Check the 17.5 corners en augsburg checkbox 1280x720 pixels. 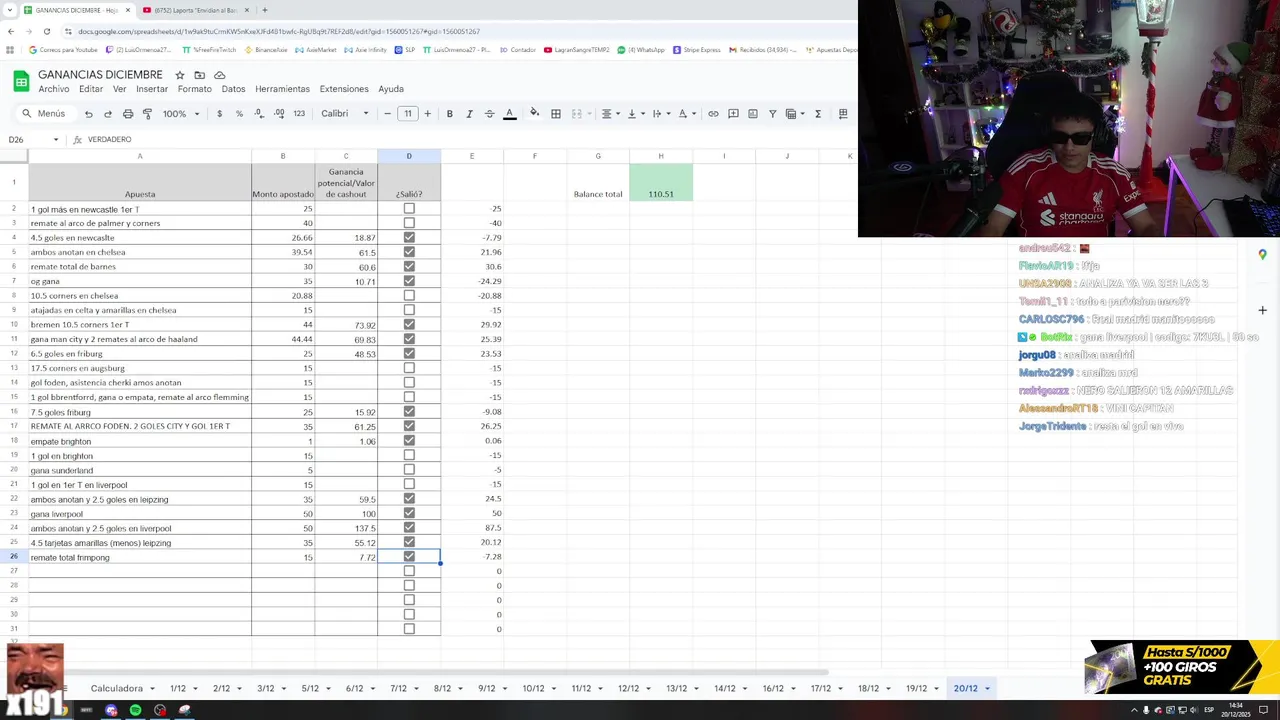409,368
